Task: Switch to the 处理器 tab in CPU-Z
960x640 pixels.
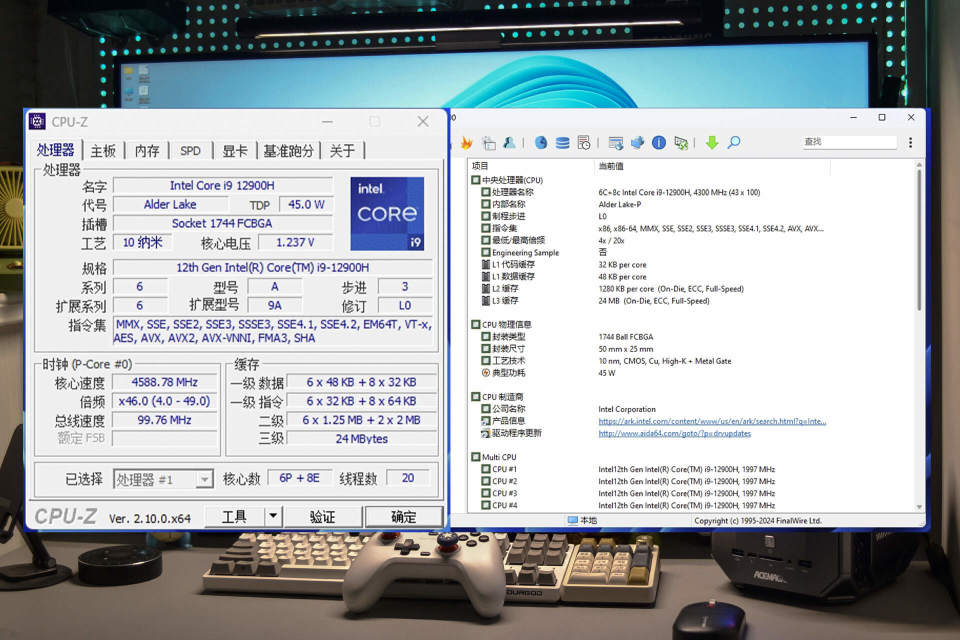Action: (x=56, y=150)
